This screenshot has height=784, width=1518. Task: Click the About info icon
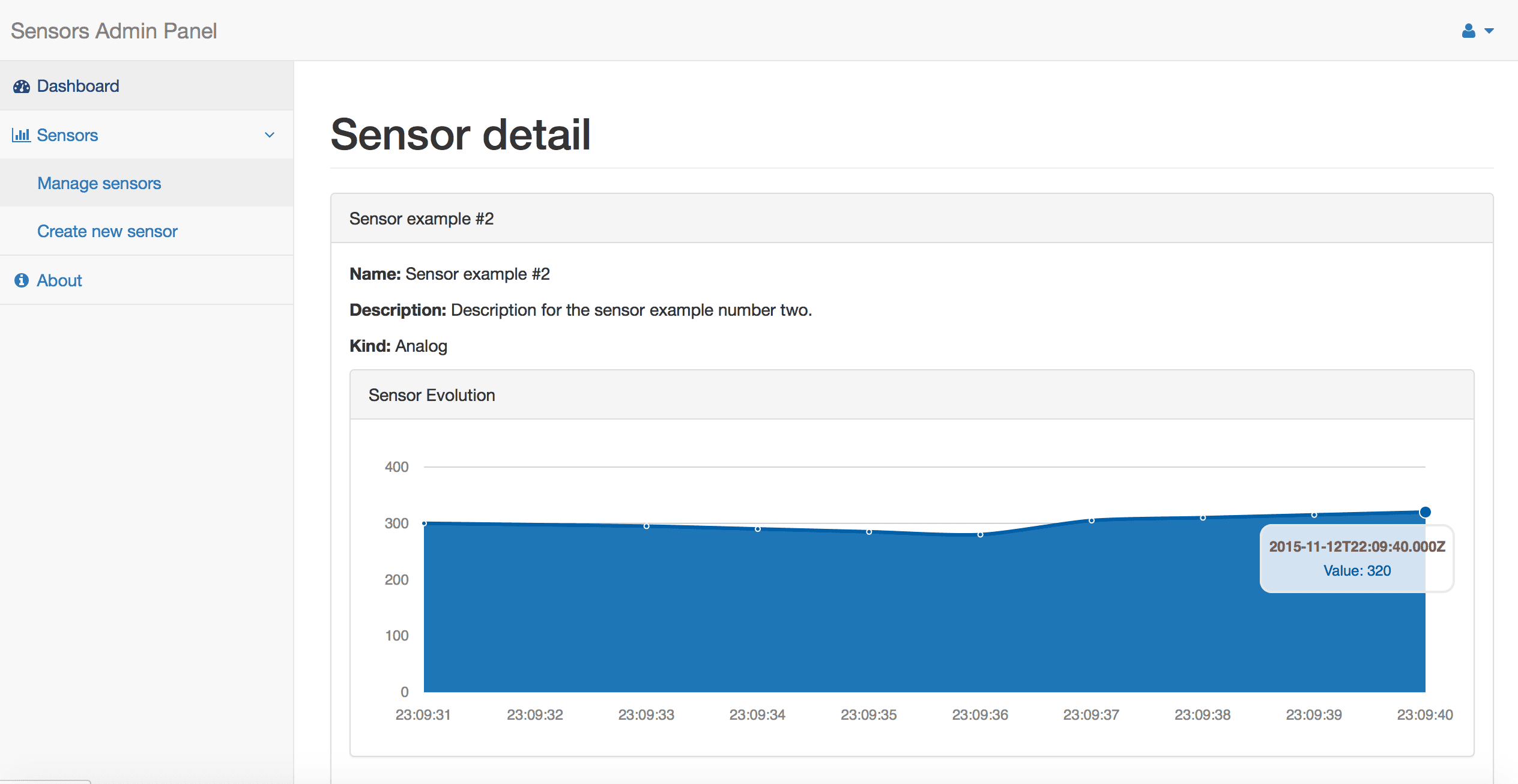21,280
